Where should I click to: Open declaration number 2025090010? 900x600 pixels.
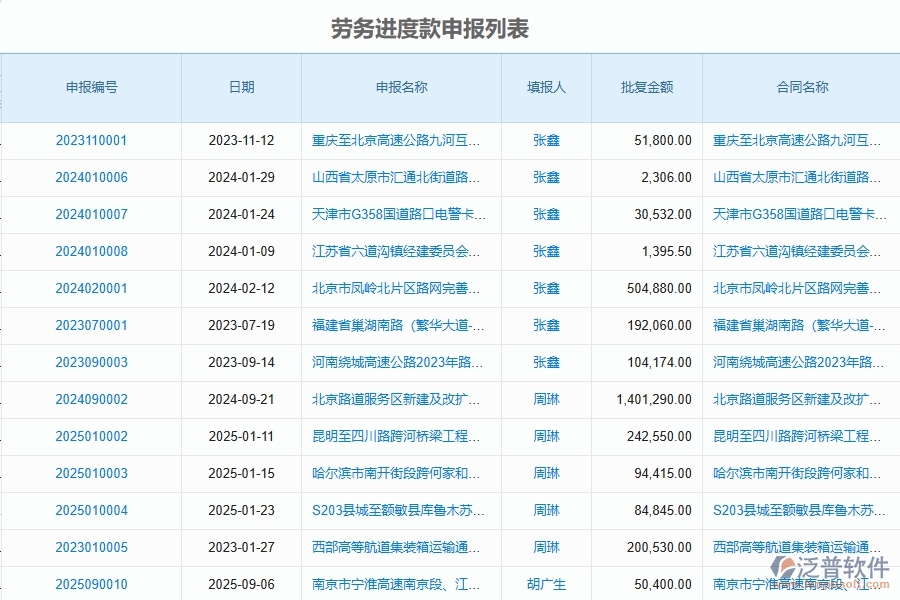91,584
